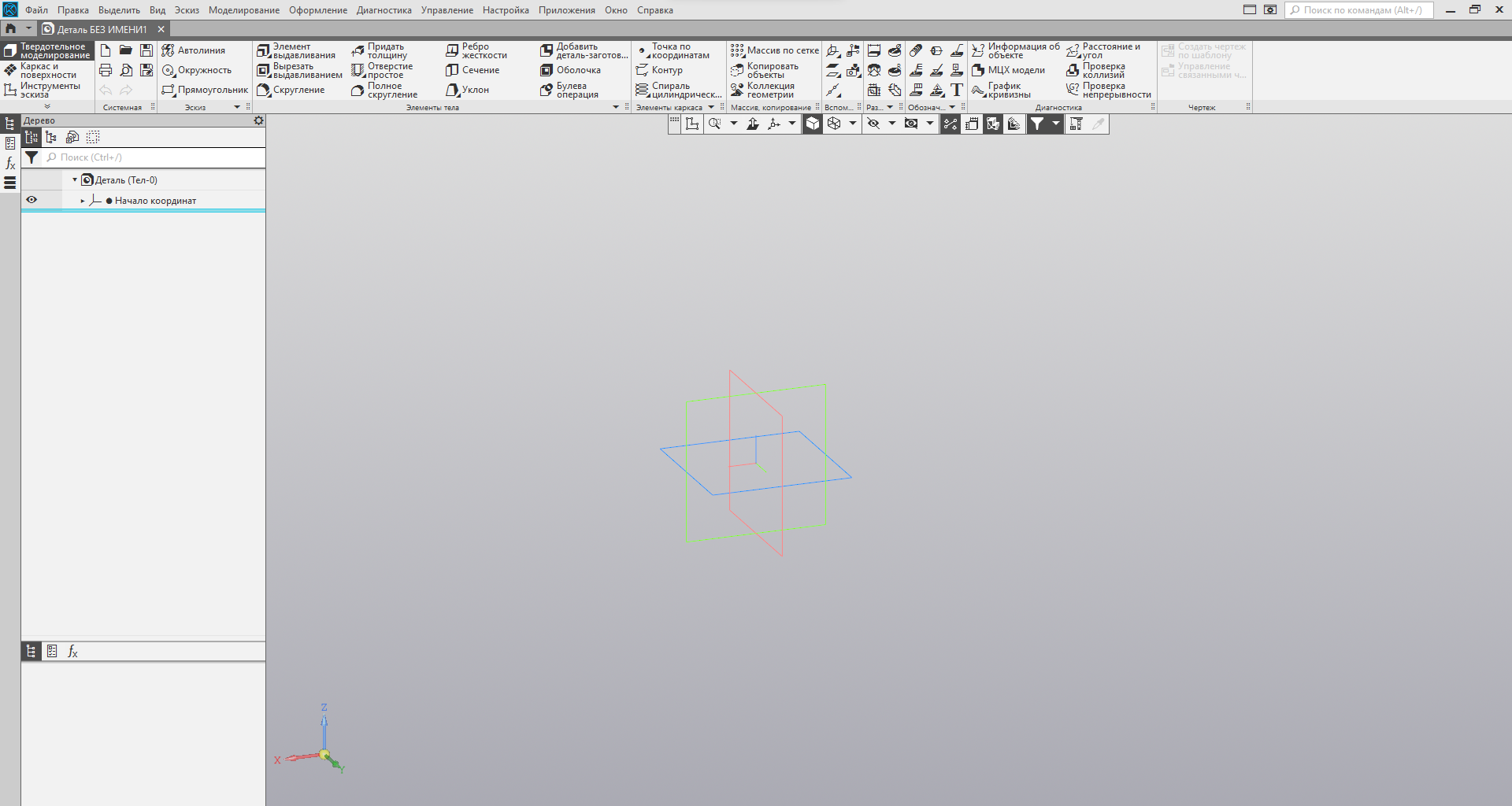Open the Диагностика menu
Viewport: 1512px width, 806px height.
point(384,10)
